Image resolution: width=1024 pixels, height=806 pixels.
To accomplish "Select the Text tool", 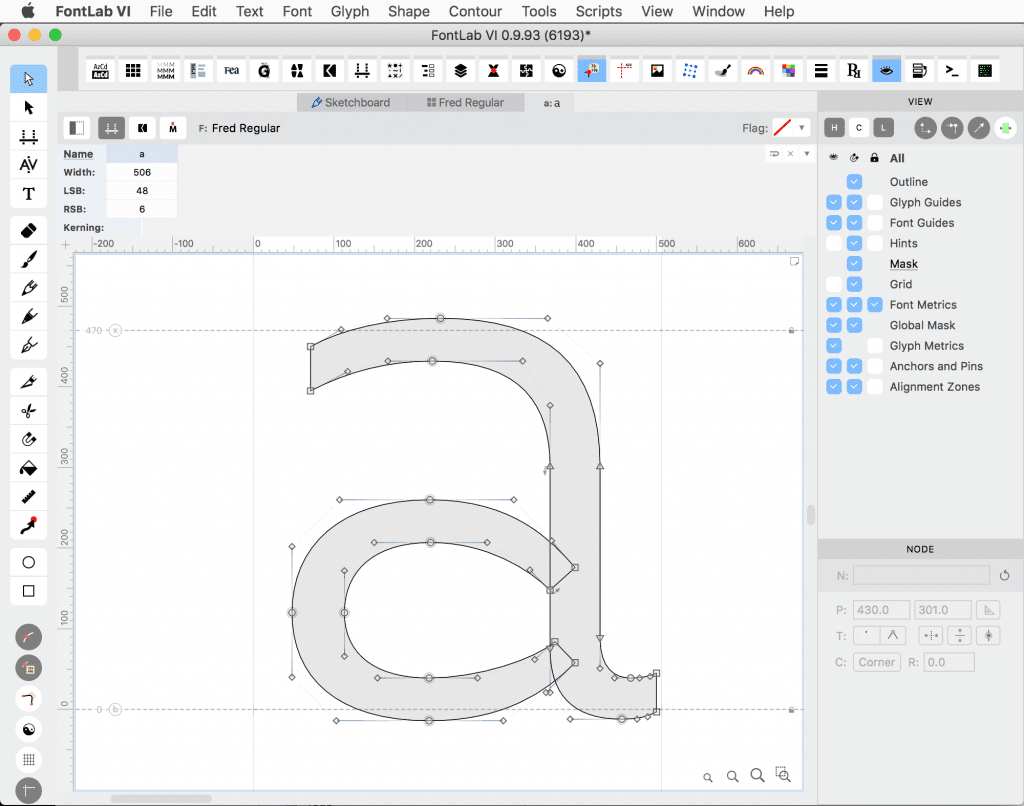I will (x=27, y=194).
